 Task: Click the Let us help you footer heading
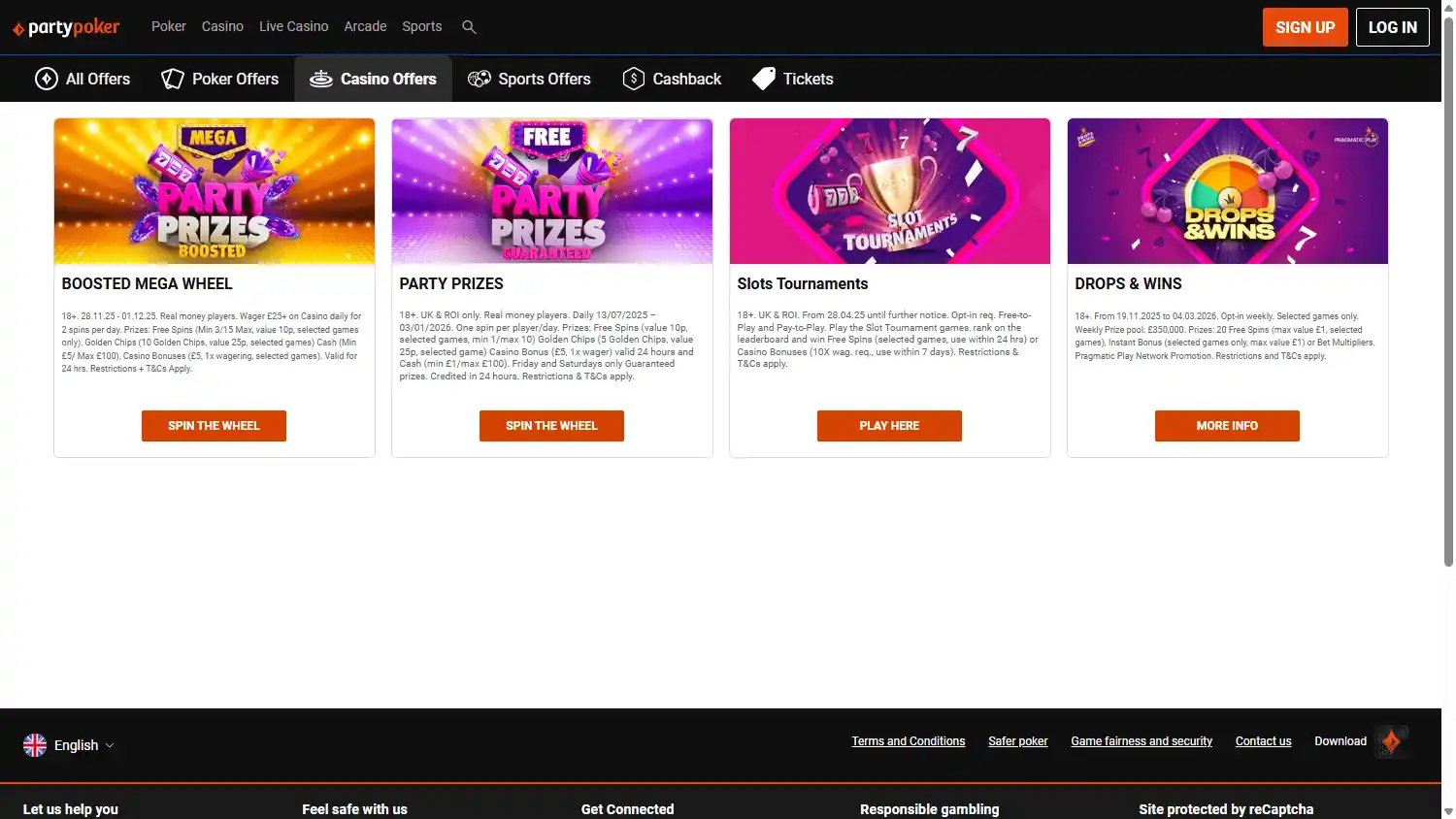tap(71, 809)
